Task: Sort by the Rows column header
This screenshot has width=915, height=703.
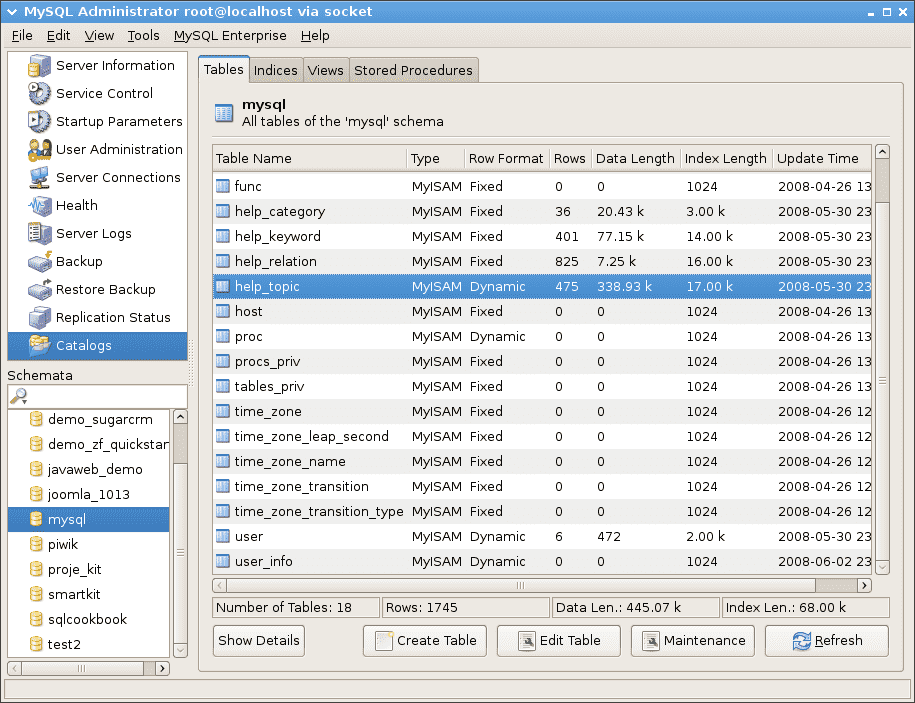Action: [570, 158]
